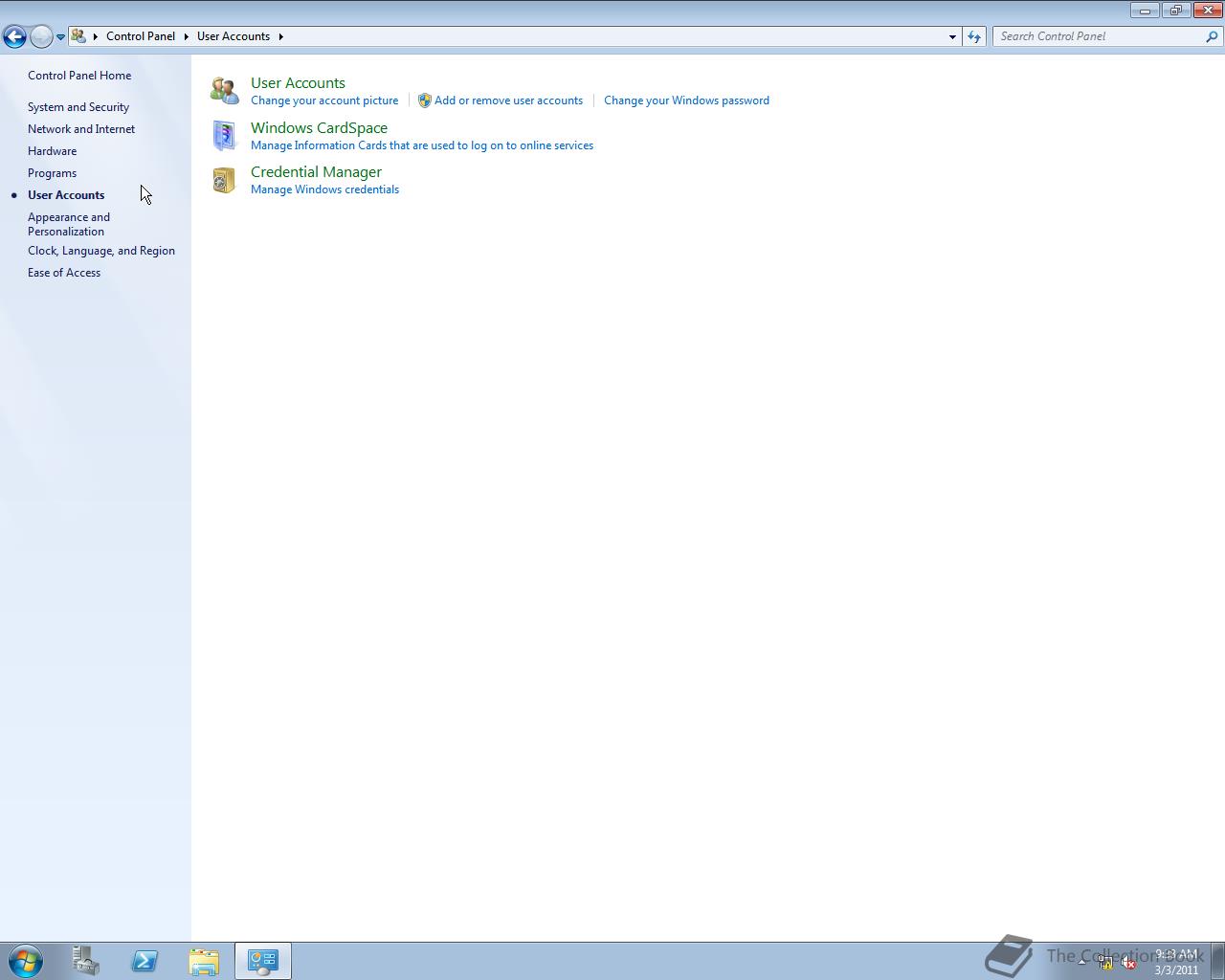Minimize the Control Panel window
1225x980 pixels.
pyautogui.click(x=1145, y=11)
